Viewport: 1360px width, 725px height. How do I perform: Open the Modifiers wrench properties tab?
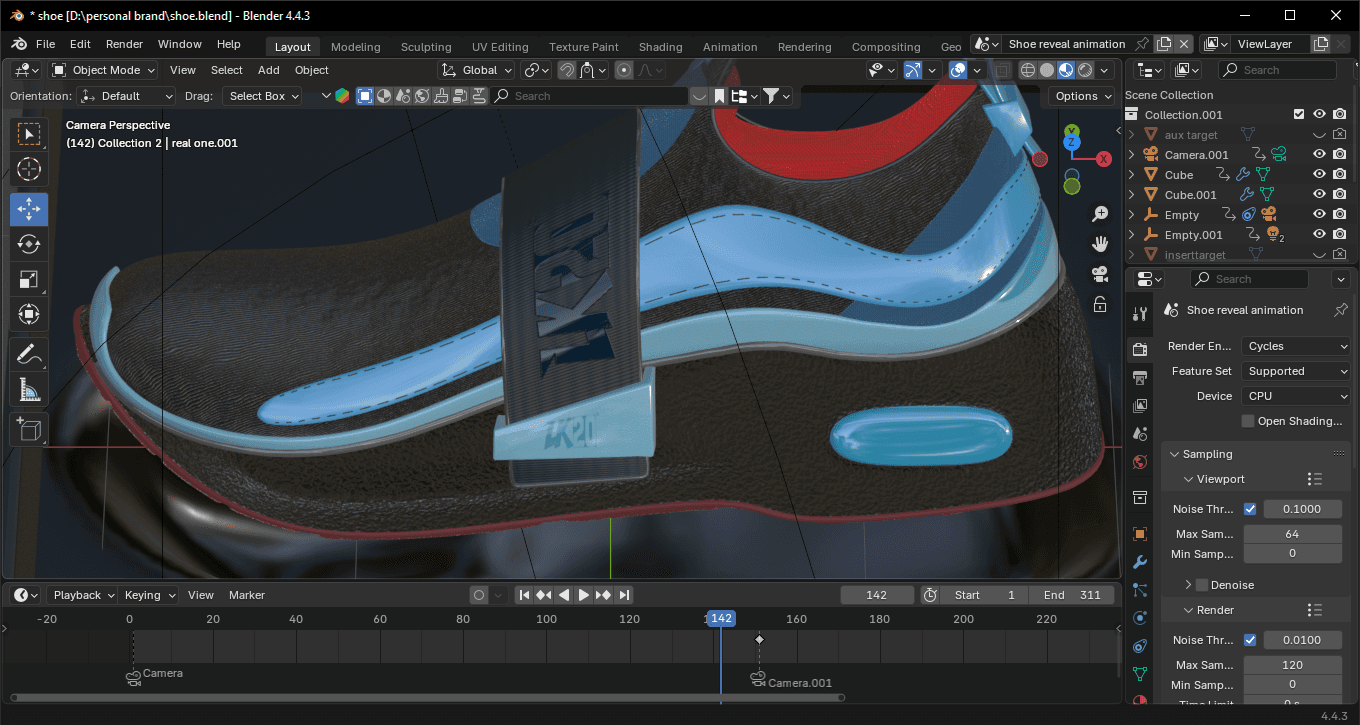[1139, 562]
